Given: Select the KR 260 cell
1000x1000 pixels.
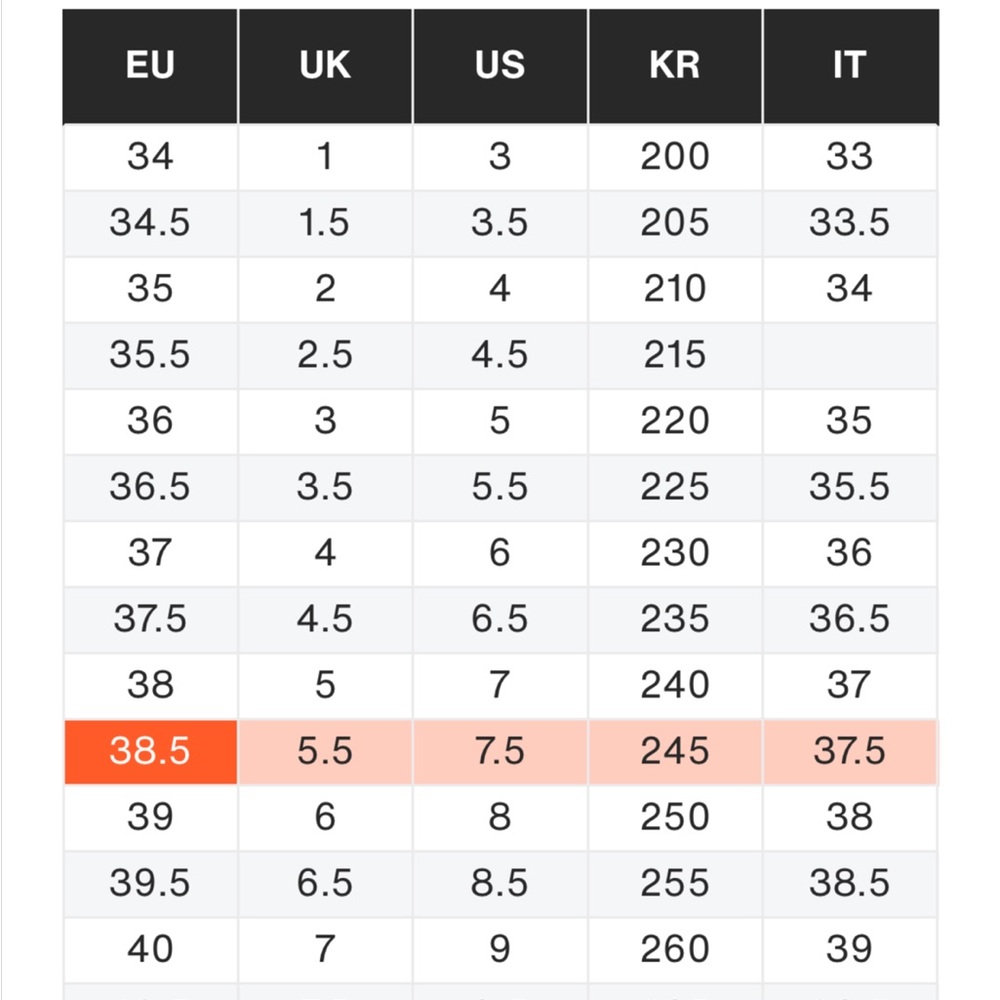Looking at the screenshot, I should pyautogui.click(x=675, y=950).
